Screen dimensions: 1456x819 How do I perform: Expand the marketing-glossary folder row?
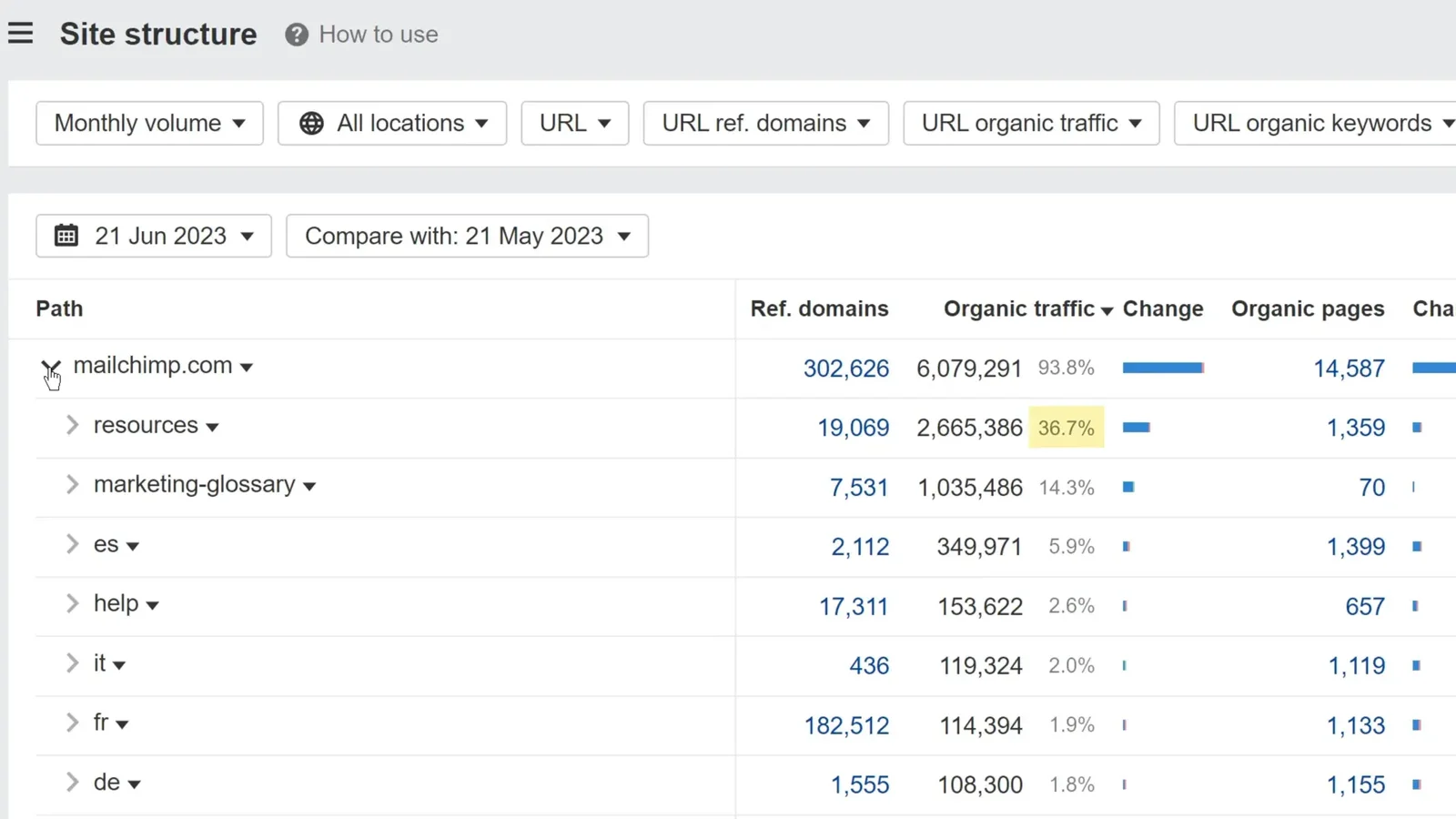(72, 484)
